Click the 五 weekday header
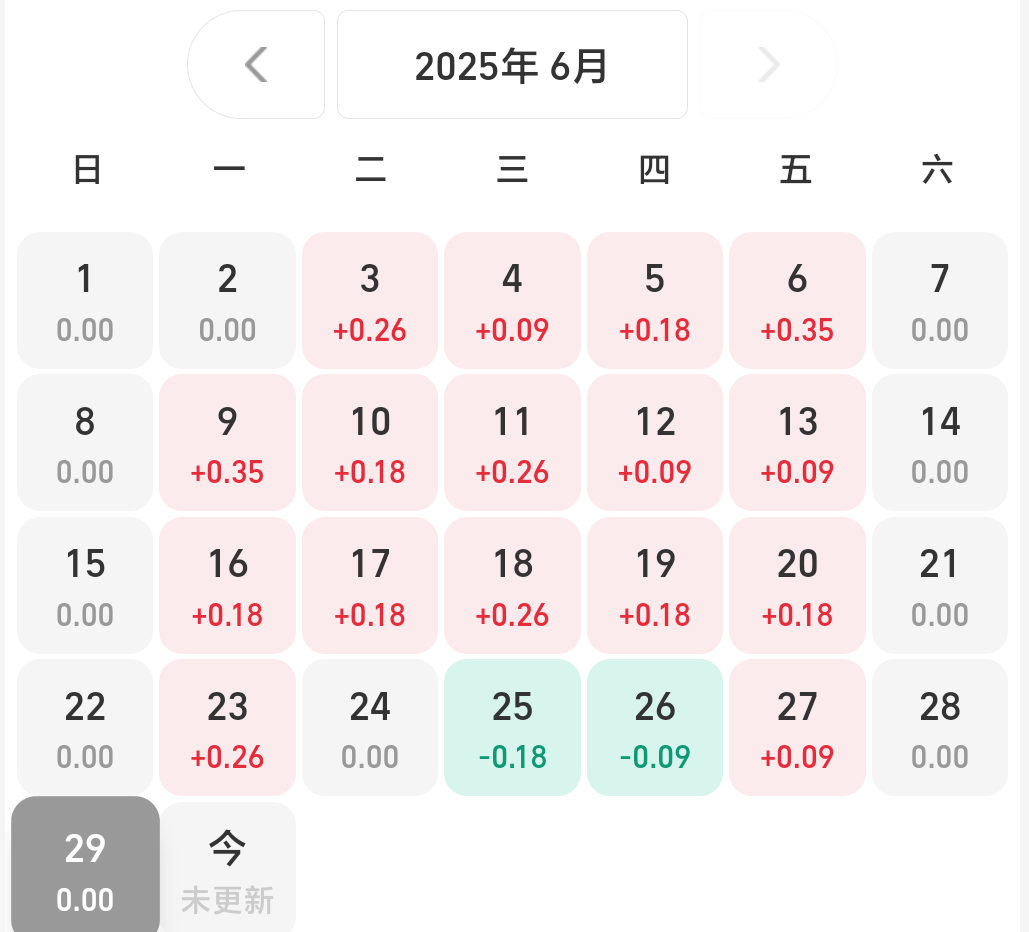The width and height of the screenshot is (1029, 932). [796, 169]
